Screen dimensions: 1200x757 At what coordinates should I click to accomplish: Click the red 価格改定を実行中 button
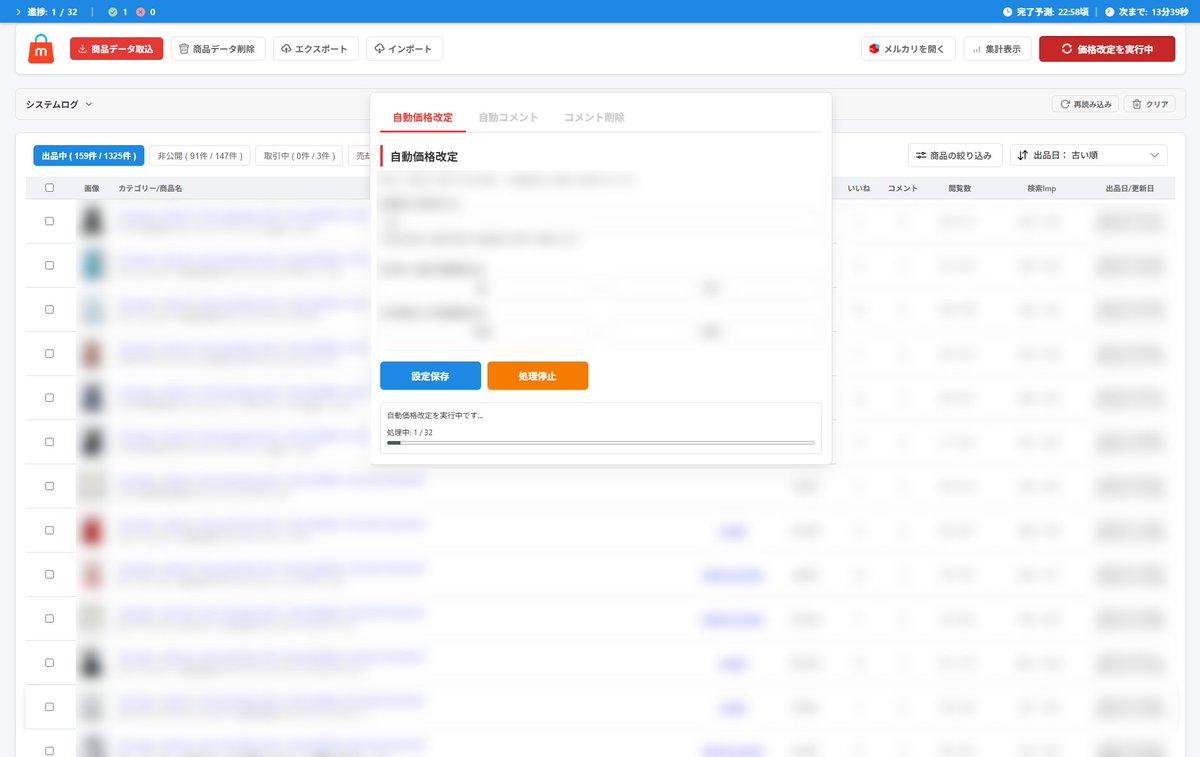pyautogui.click(x=1107, y=49)
